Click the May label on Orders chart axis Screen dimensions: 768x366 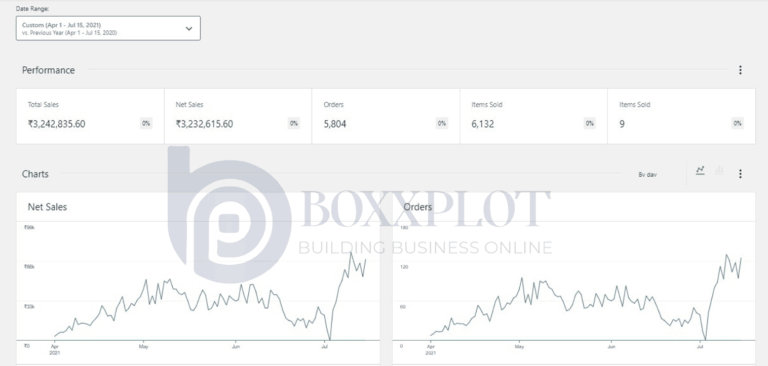click(x=519, y=346)
